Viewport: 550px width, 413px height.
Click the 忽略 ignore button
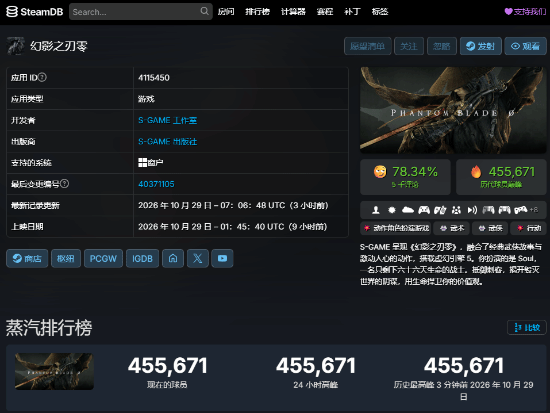442,46
